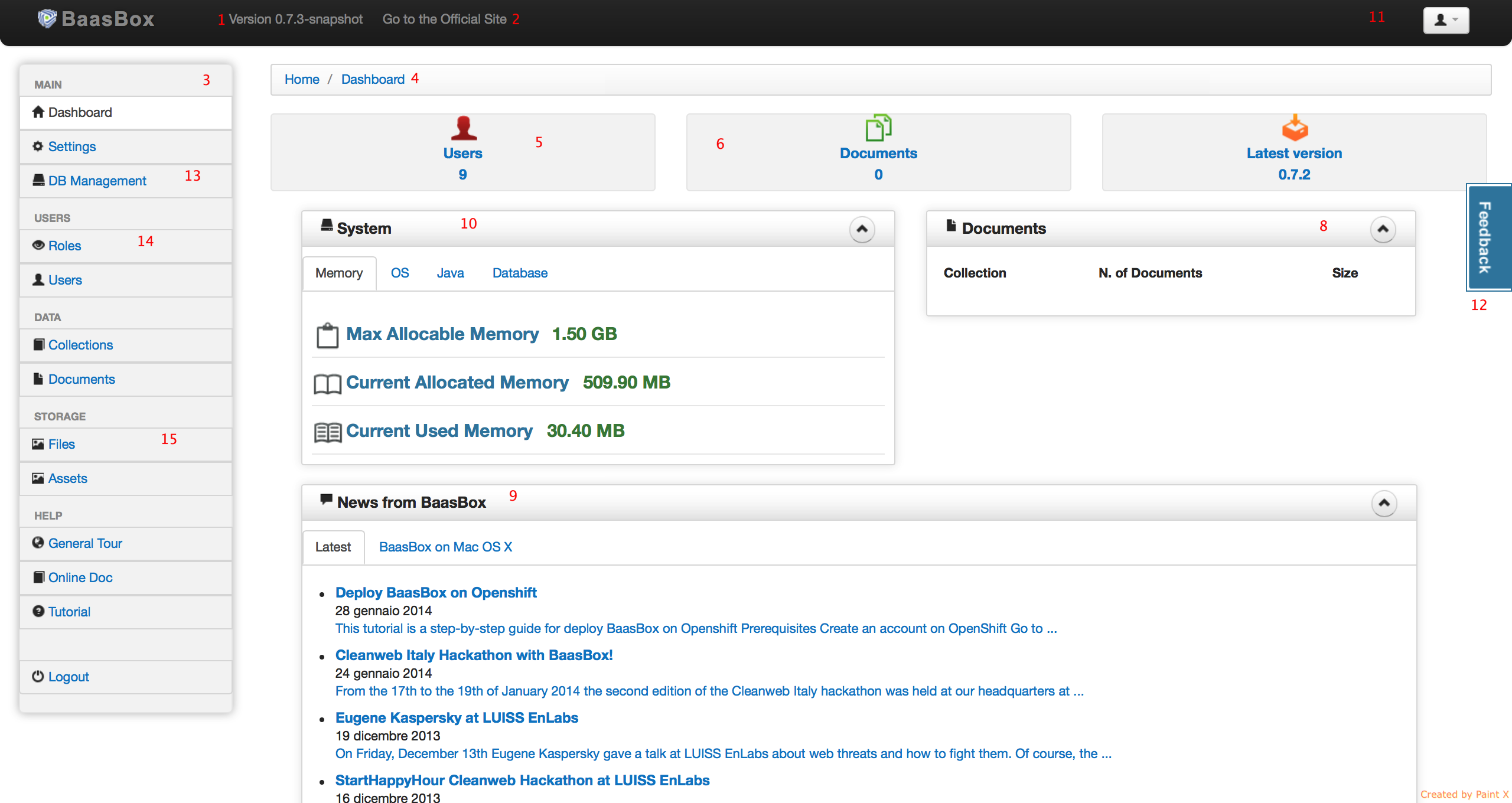Click the orange Latest version download icon

tap(1295, 128)
